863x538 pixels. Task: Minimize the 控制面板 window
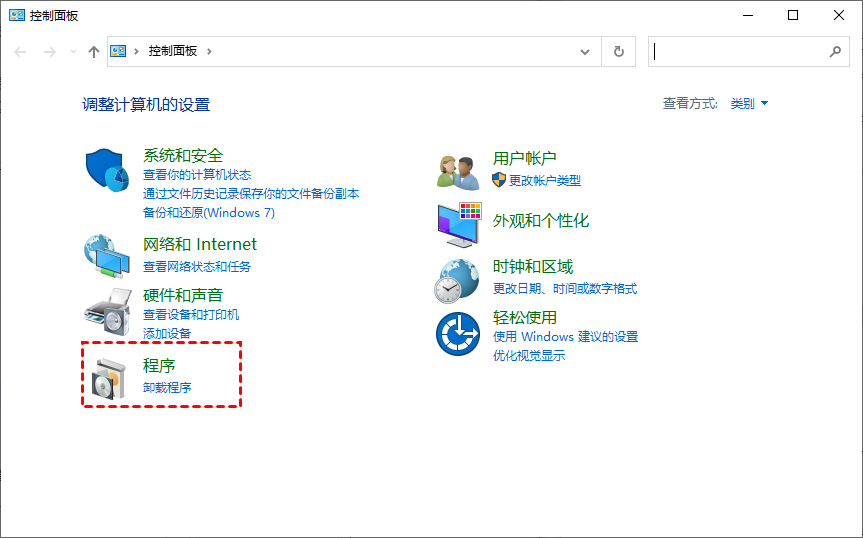(x=747, y=15)
